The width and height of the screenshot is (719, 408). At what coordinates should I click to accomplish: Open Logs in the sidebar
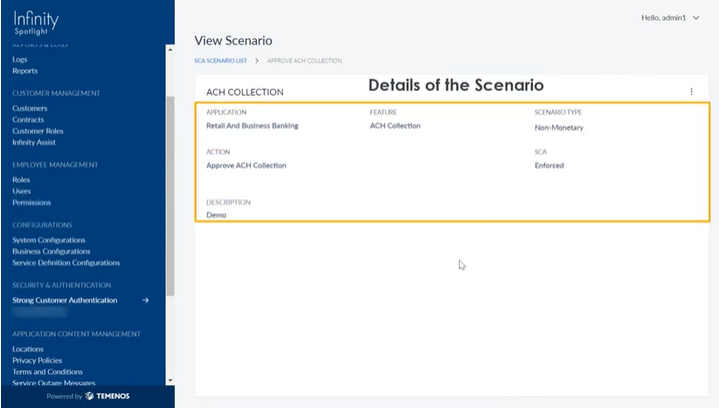[20, 60]
